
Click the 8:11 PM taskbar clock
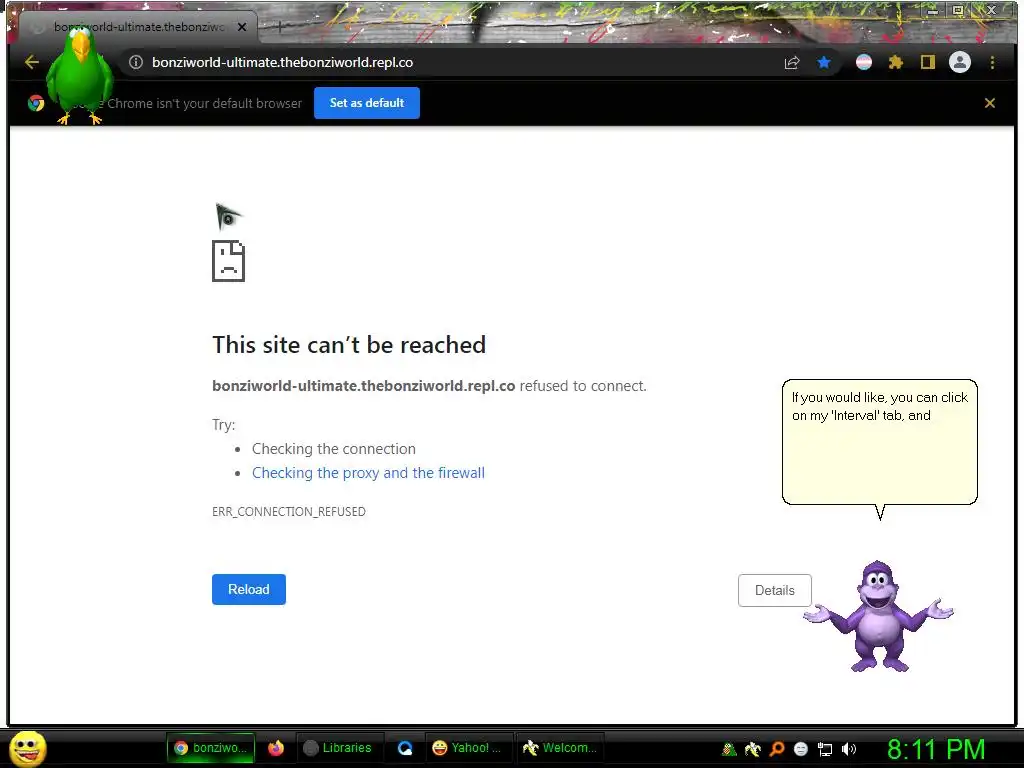(x=936, y=749)
